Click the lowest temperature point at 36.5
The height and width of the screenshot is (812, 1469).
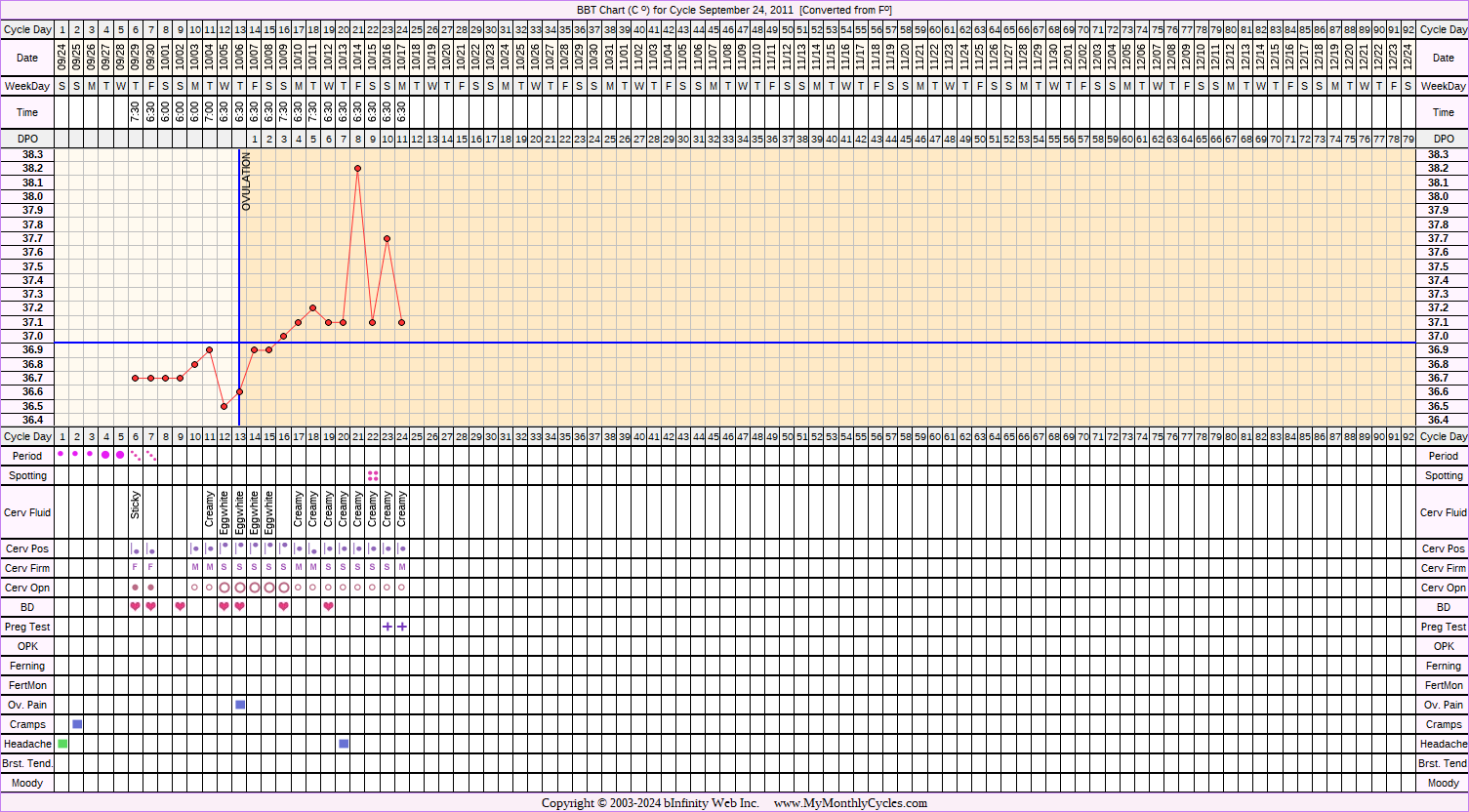[224, 406]
